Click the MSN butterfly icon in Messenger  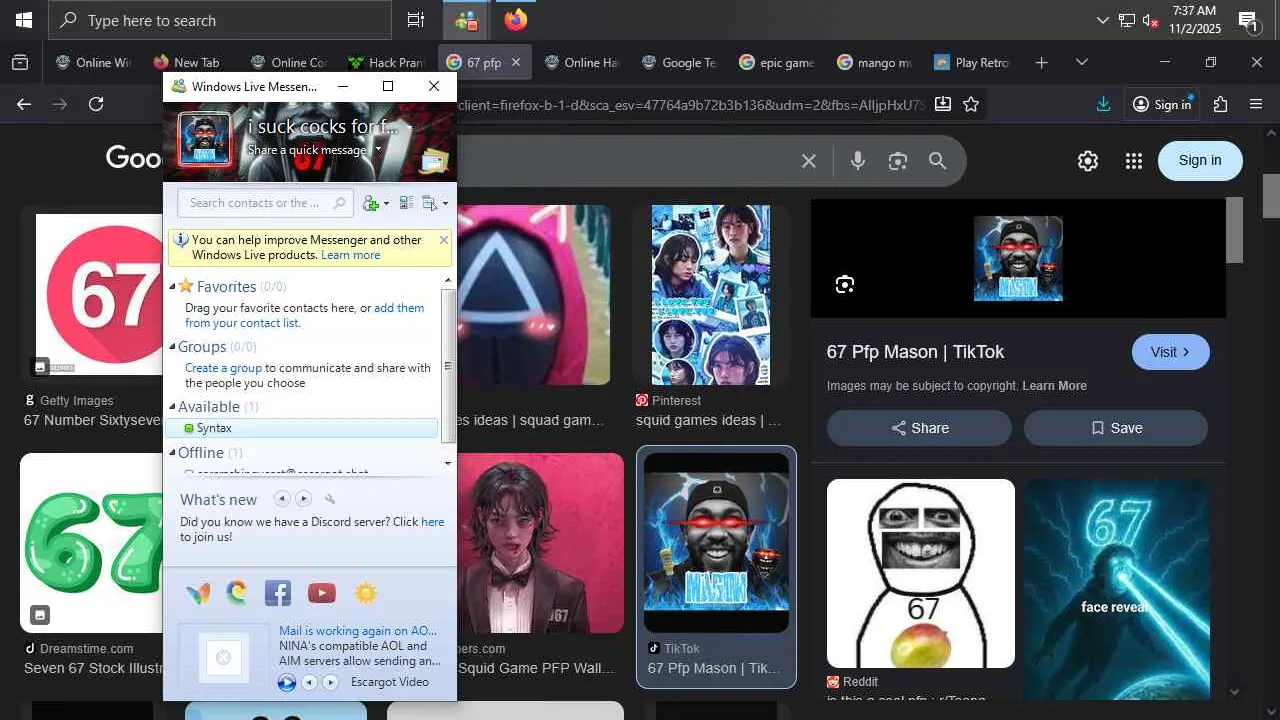(198, 593)
